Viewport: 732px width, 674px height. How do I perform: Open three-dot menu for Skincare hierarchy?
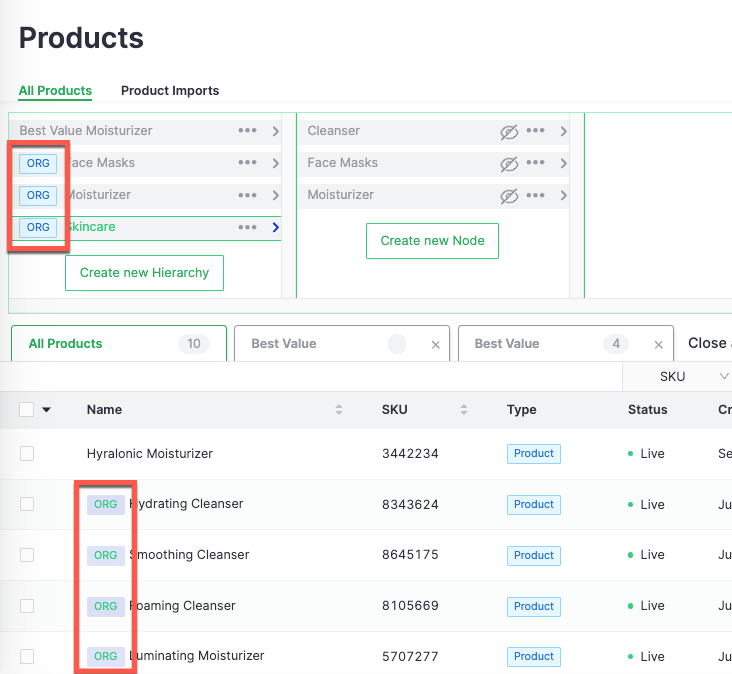pyautogui.click(x=247, y=227)
